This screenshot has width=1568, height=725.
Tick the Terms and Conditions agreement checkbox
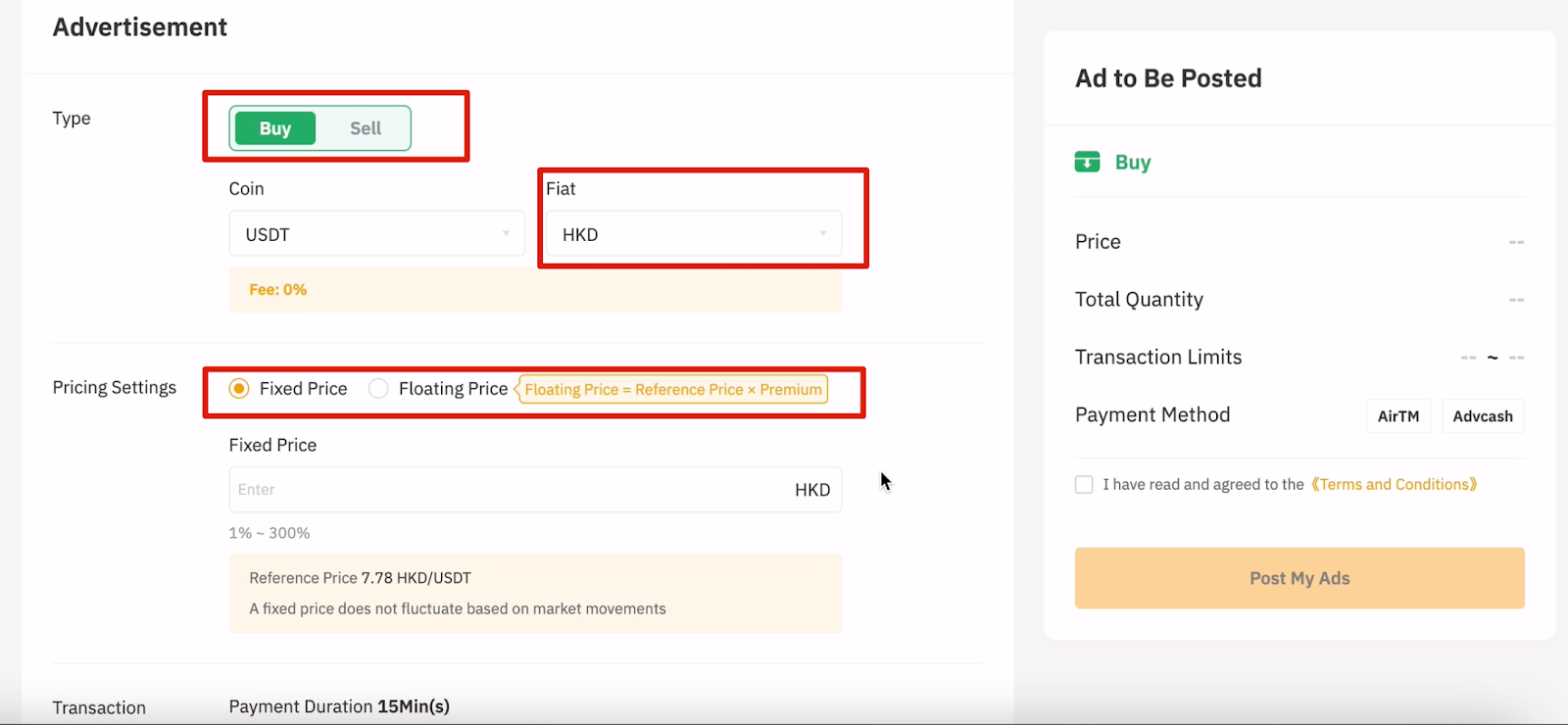[1084, 484]
